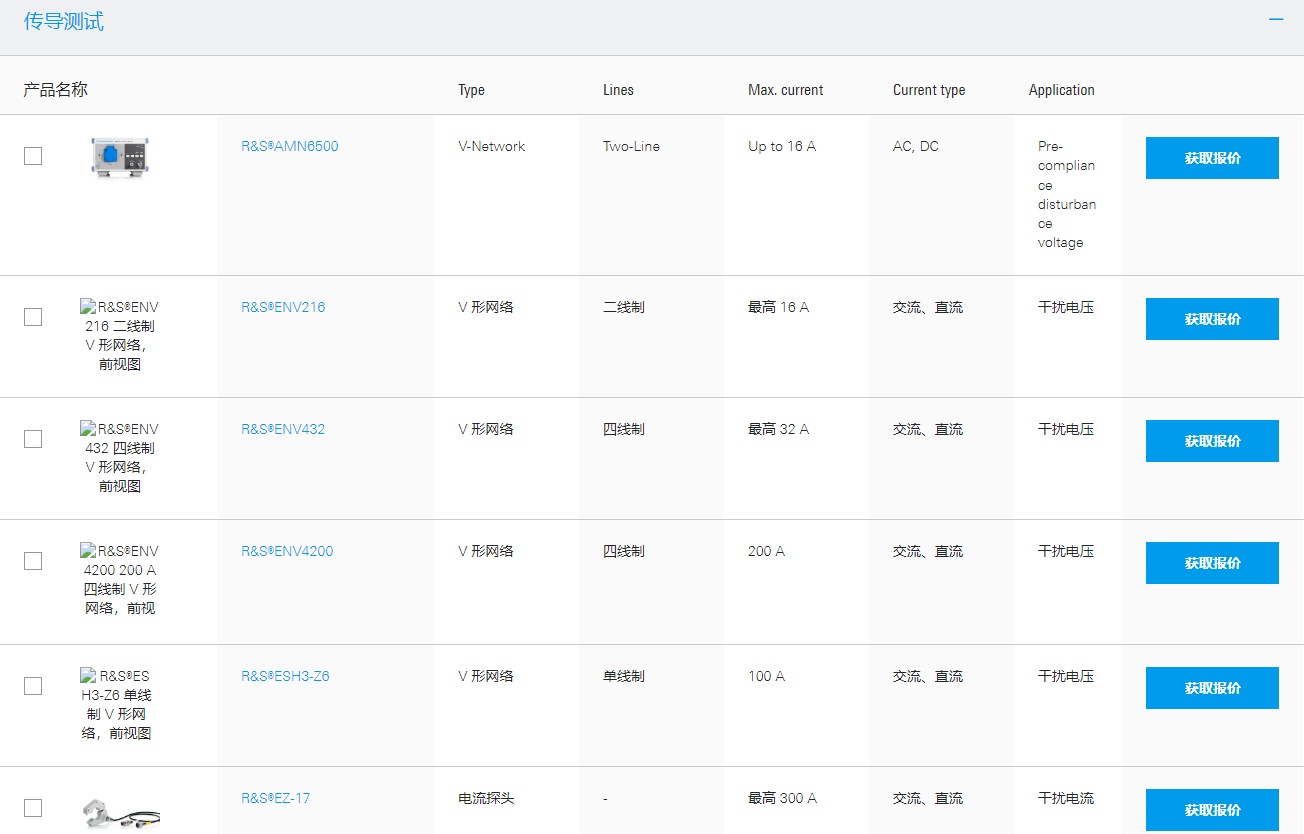This screenshot has height=834, width=1304.
Task: Request a quote for R&S ESH3-Z6
Action: point(1212,688)
